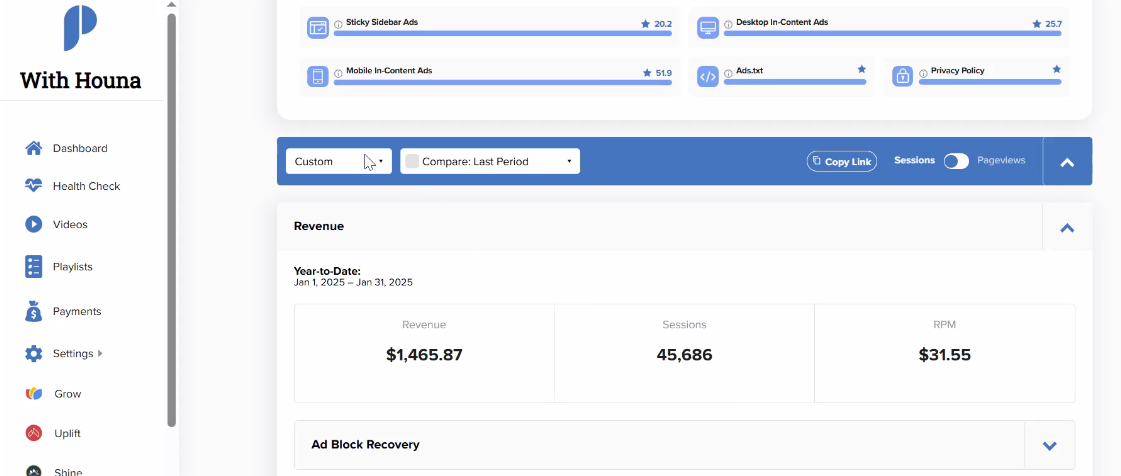Expand the Ad Block Recovery section
This screenshot has width=1121, height=476.
pos(1050,445)
